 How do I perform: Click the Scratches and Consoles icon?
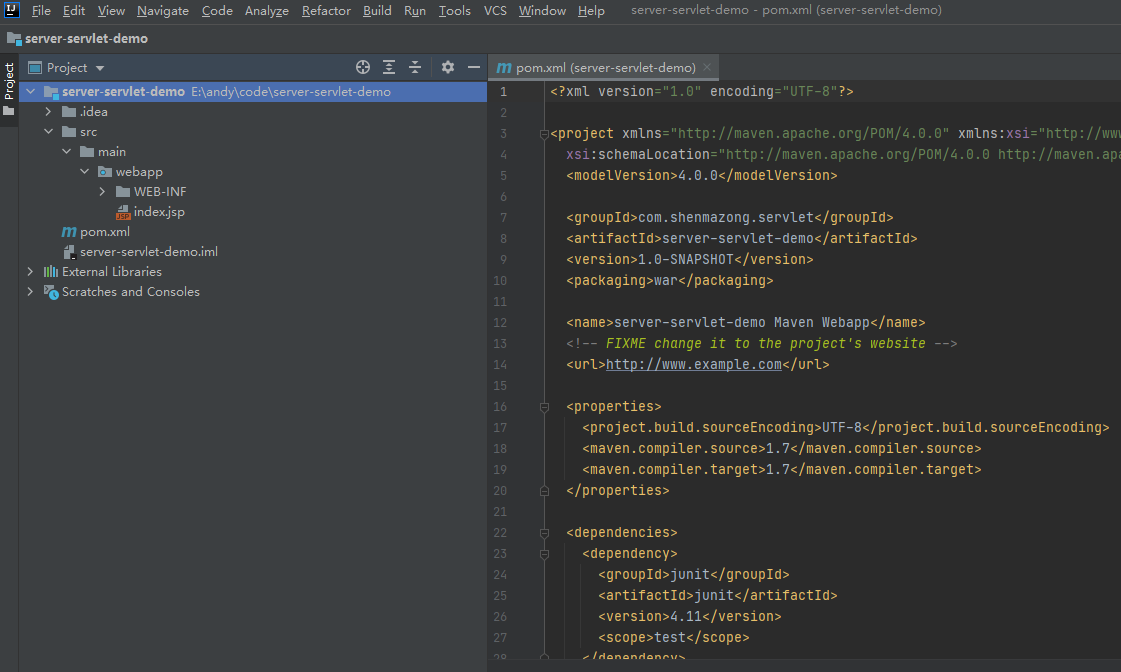point(51,292)
